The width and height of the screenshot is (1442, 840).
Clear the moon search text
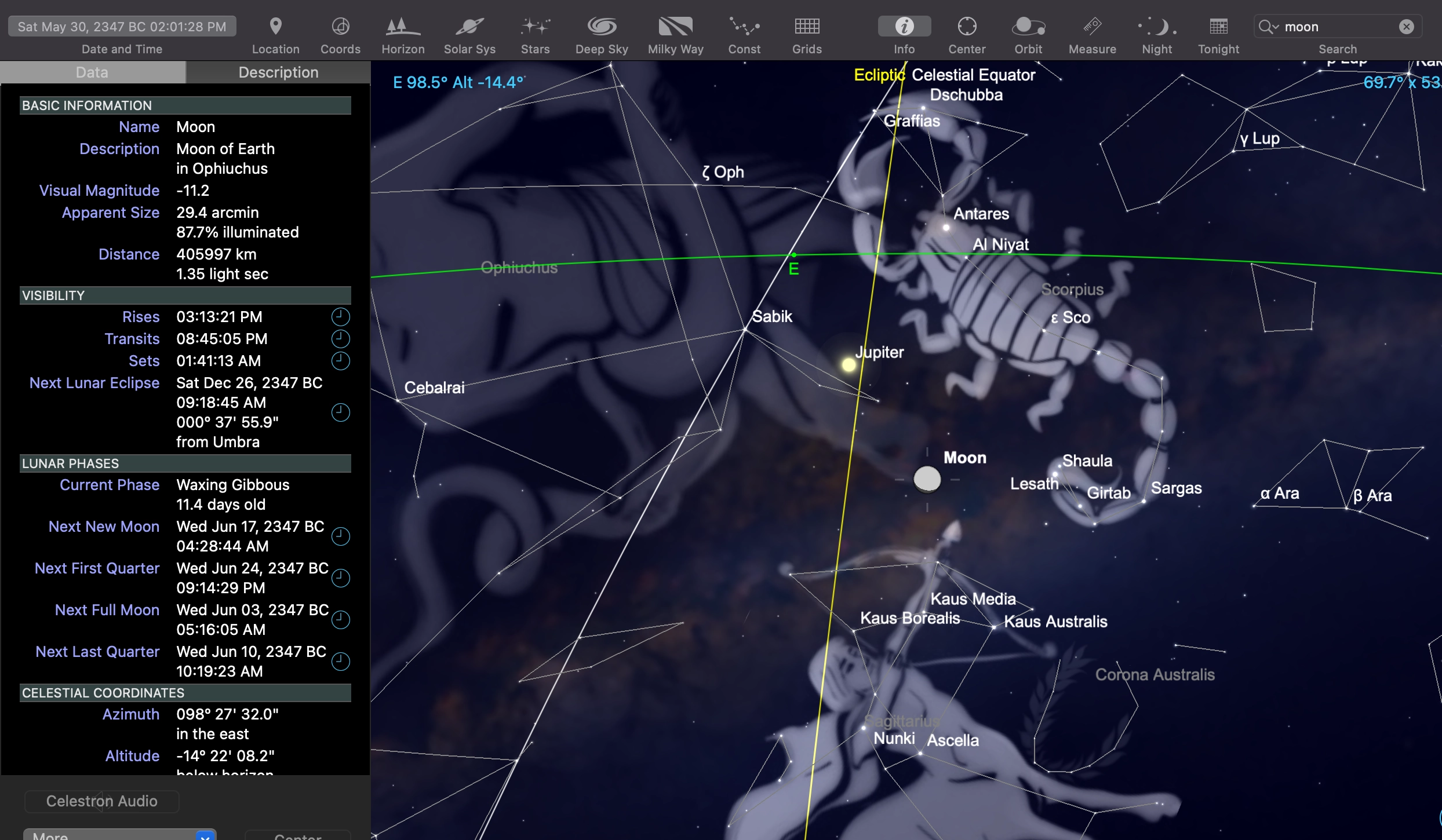pyautogui.click(x=1406, y=27)
